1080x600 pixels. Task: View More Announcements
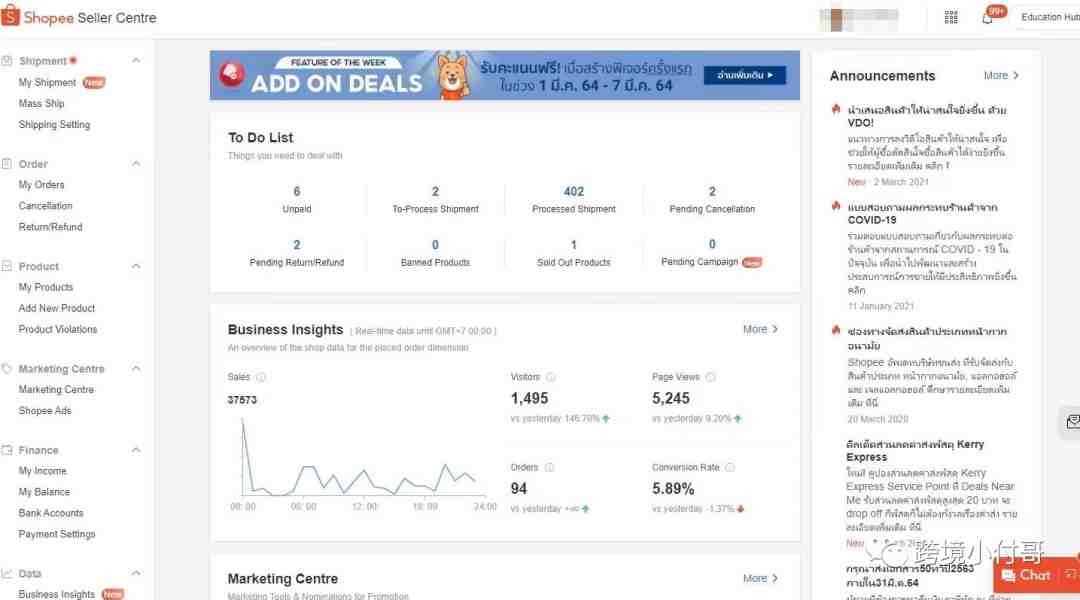point(1001,75)
